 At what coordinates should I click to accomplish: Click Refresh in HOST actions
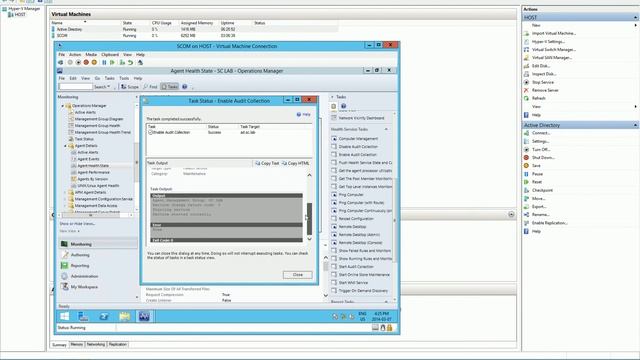click(538, 98)
